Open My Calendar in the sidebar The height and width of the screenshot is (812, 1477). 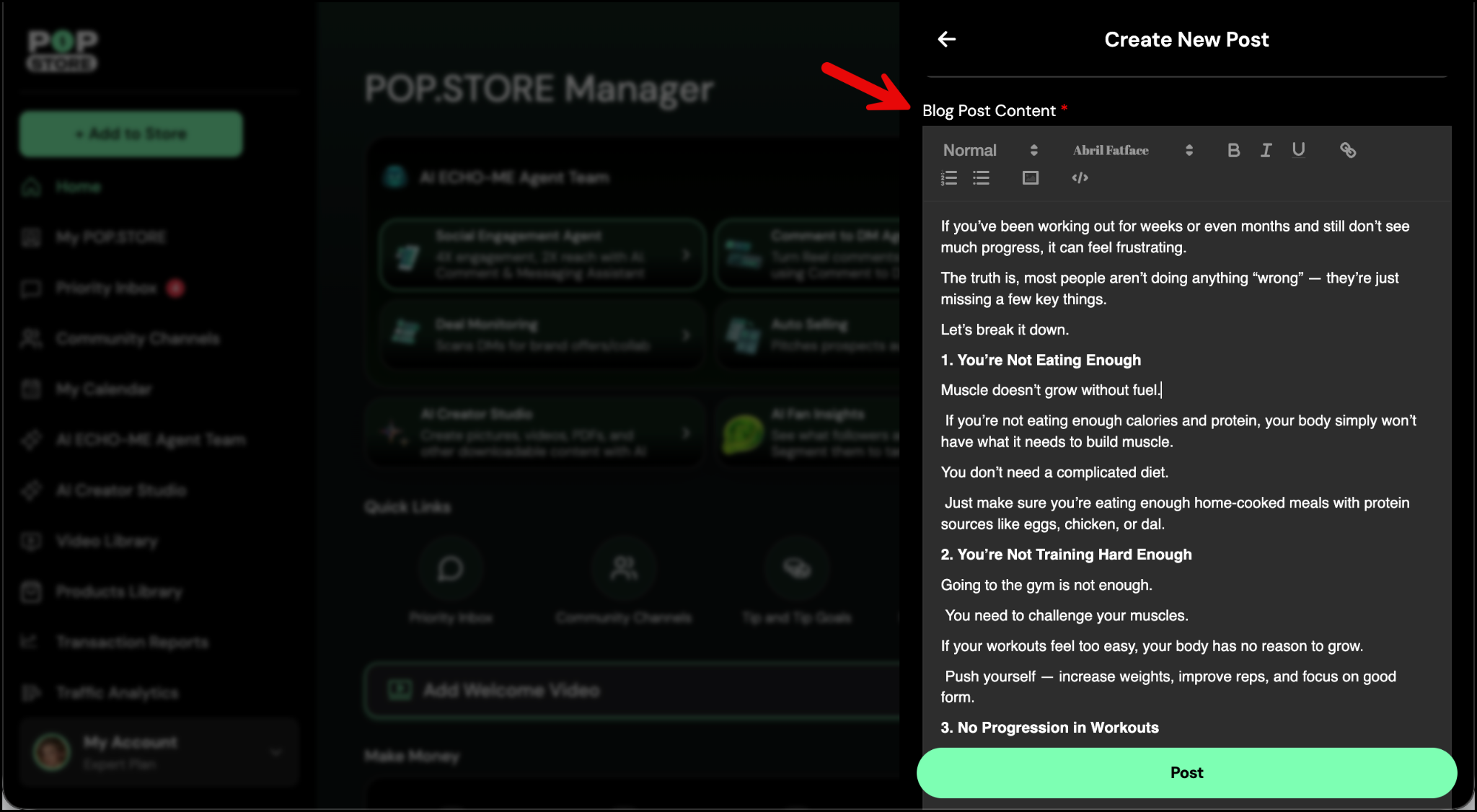click(x=103, y=389)
